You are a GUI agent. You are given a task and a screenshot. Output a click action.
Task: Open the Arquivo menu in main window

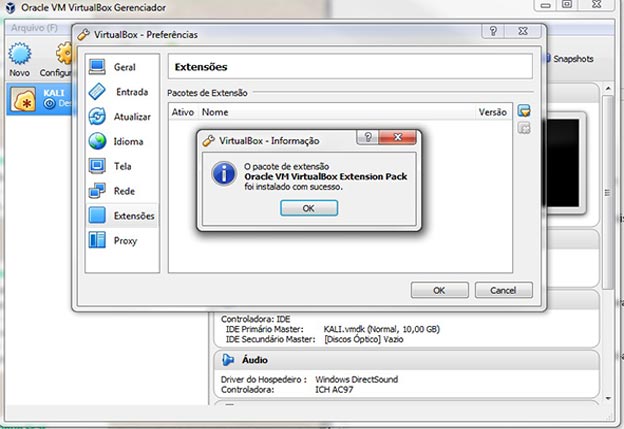coord(34,28)
